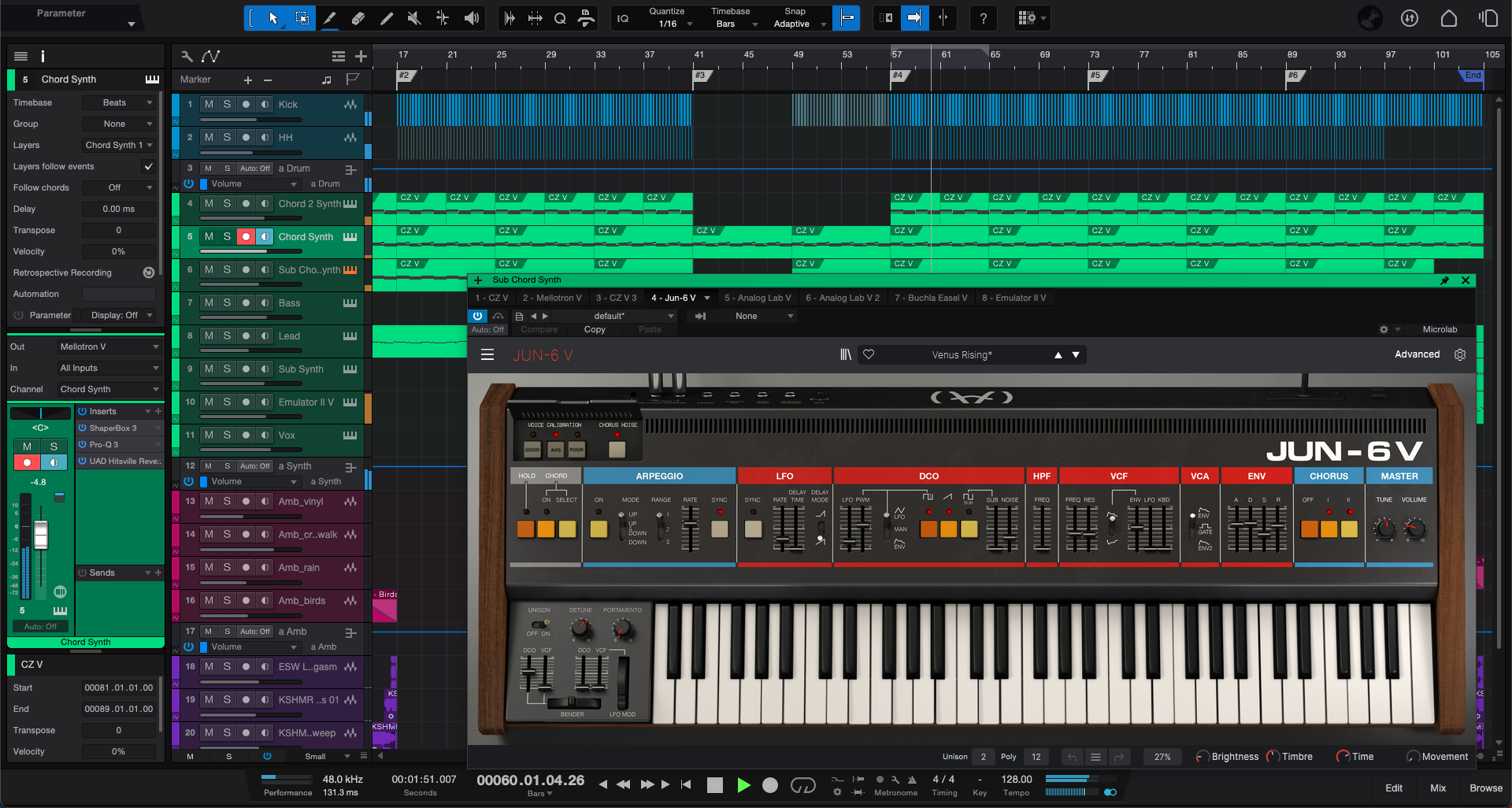Switch to the 7 - Buchla Easel V tab
1512x808 pixels.
(931, 298)
